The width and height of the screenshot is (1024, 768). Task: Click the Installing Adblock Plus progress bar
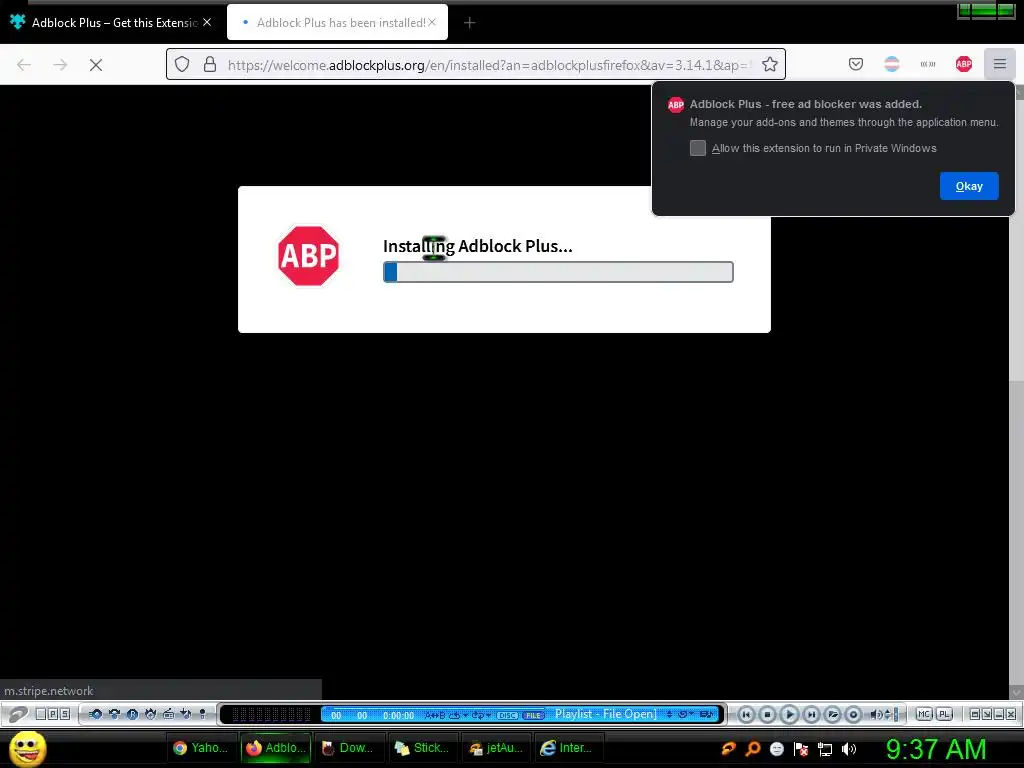558,272
